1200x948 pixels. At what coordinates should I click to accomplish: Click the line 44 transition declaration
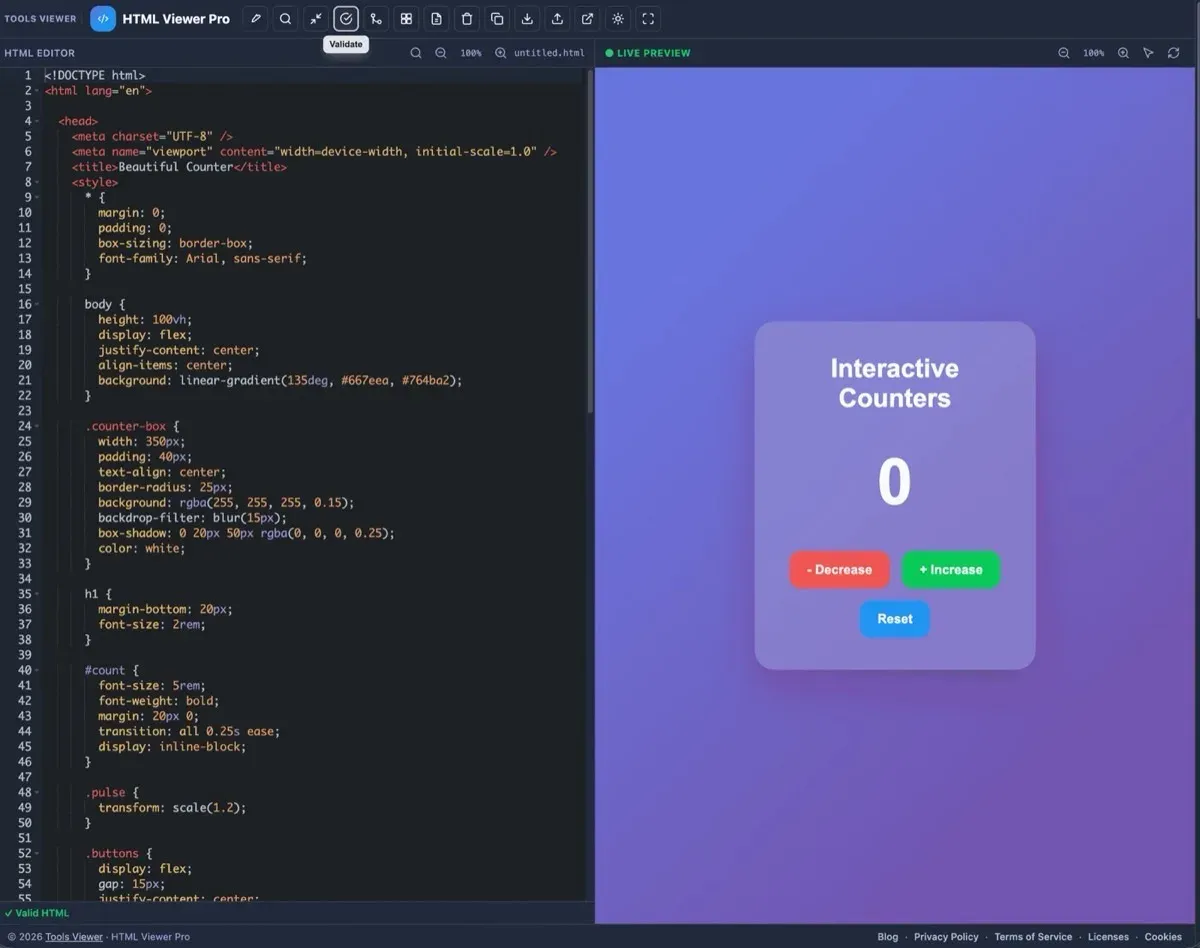[x=189, y=731]
